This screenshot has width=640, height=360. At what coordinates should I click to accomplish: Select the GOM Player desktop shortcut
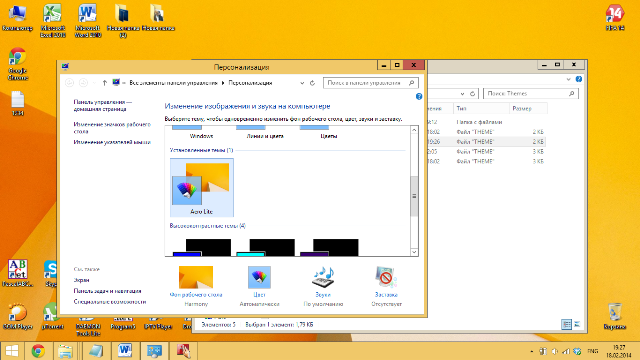[17, 316]
